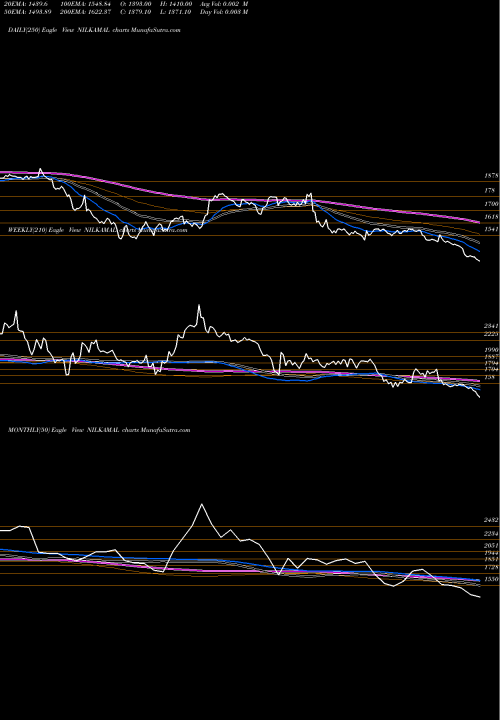Click the 1541 price label on daily chart
Screen dimensions: 500x720
click(x=491, y=229)
